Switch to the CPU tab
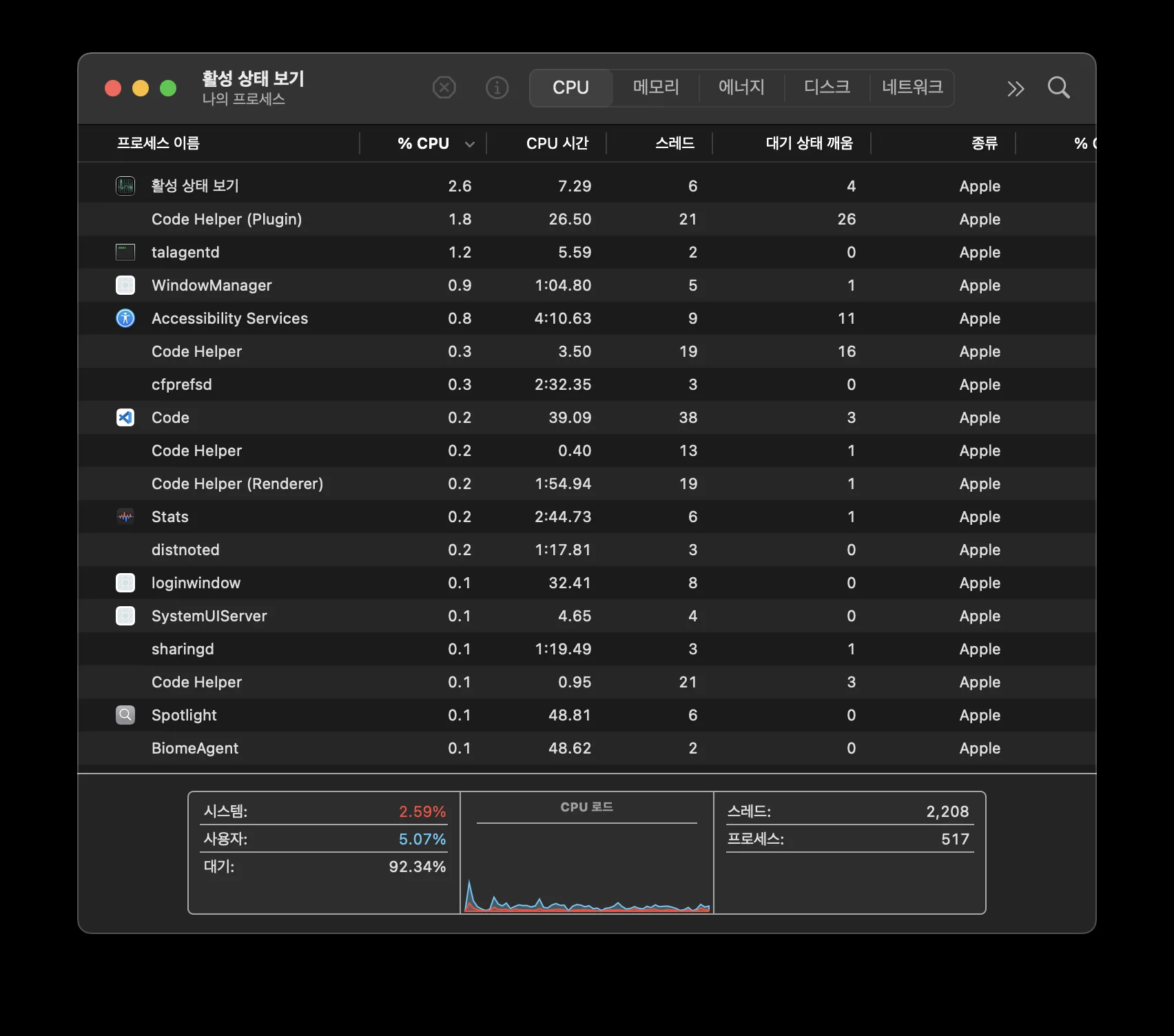The height and width of the screenshot is (1036, 1174). [571, 88]
